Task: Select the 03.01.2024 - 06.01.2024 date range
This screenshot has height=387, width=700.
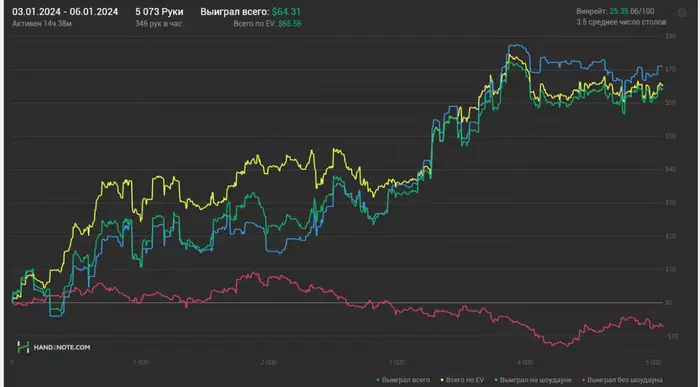Action: pos(65,12)
